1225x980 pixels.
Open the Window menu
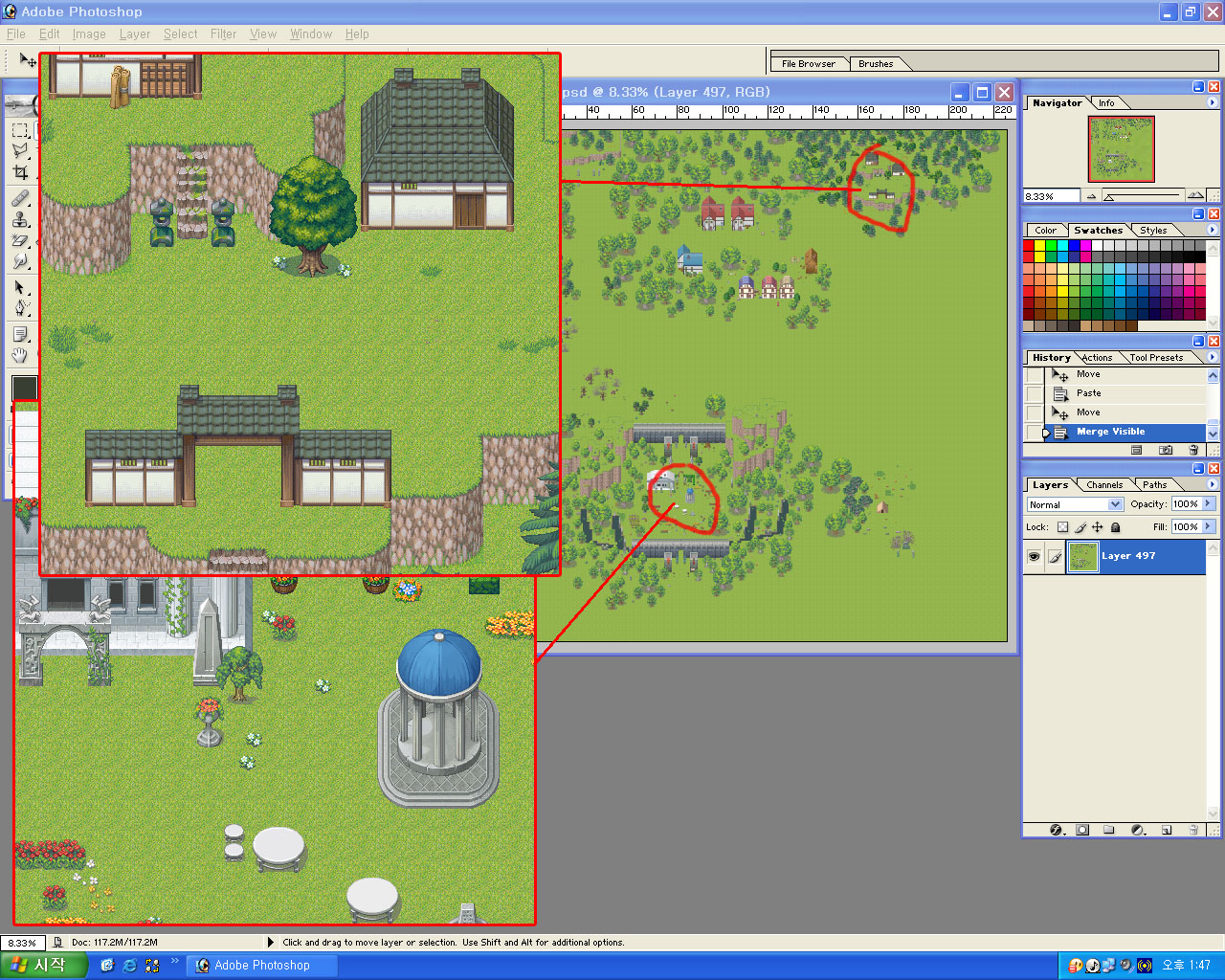(x=311, y=33)
